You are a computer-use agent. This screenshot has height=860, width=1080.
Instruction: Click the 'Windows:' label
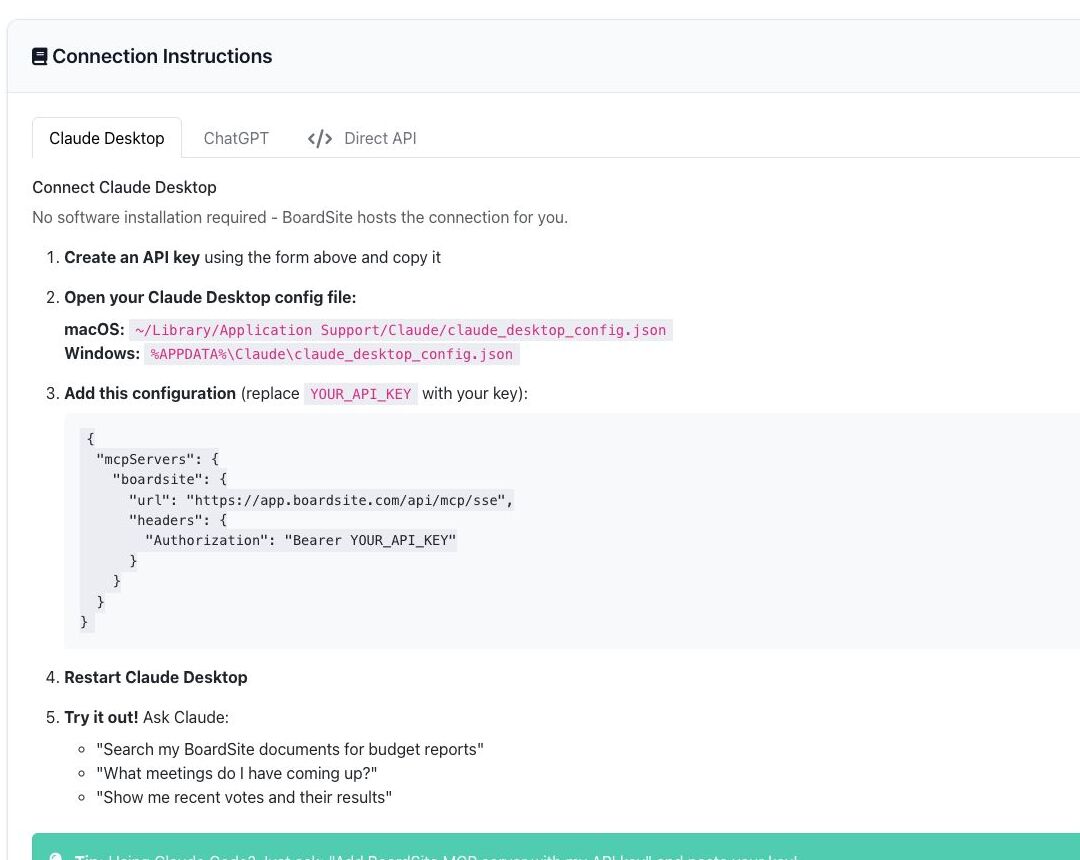[103, 354]
